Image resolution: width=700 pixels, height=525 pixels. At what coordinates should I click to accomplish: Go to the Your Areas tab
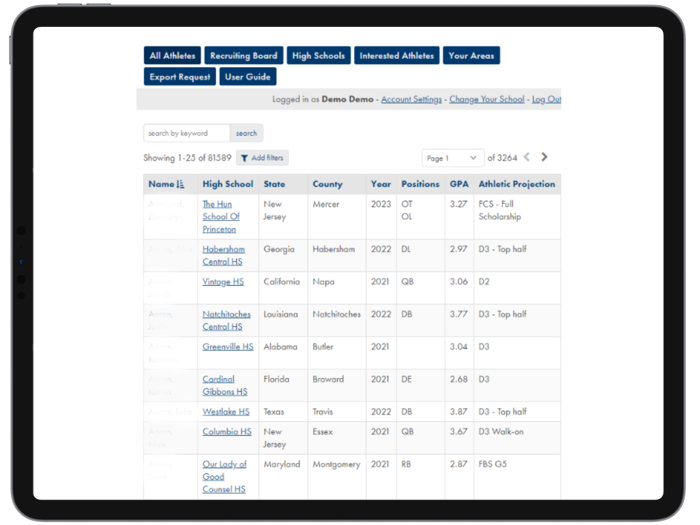[x=471, y=56]
